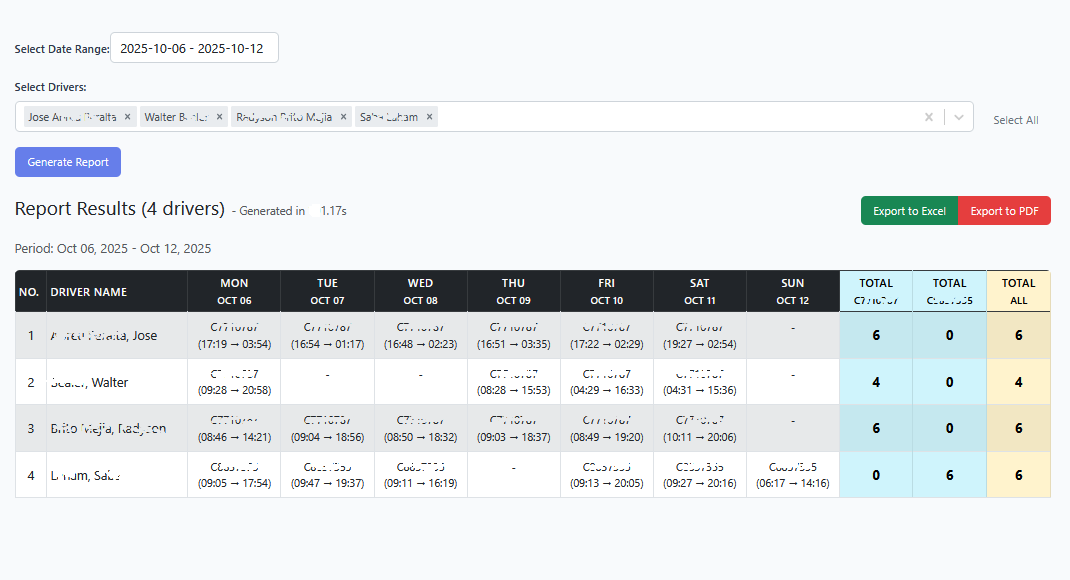Click the SUN OCT 12 column header
The height and width of the screenshot is (580, 1070).
coord(792,291)
